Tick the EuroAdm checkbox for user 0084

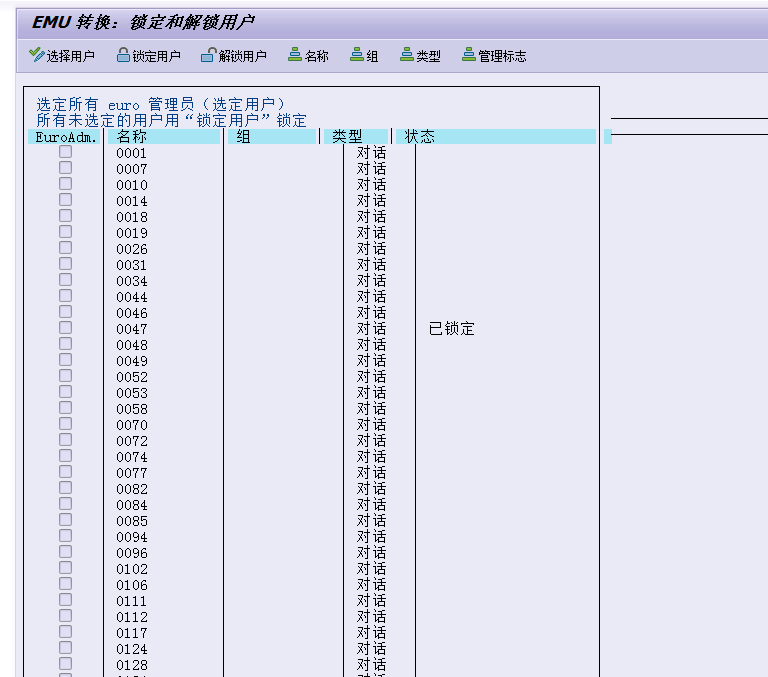(x=66, y=504)
